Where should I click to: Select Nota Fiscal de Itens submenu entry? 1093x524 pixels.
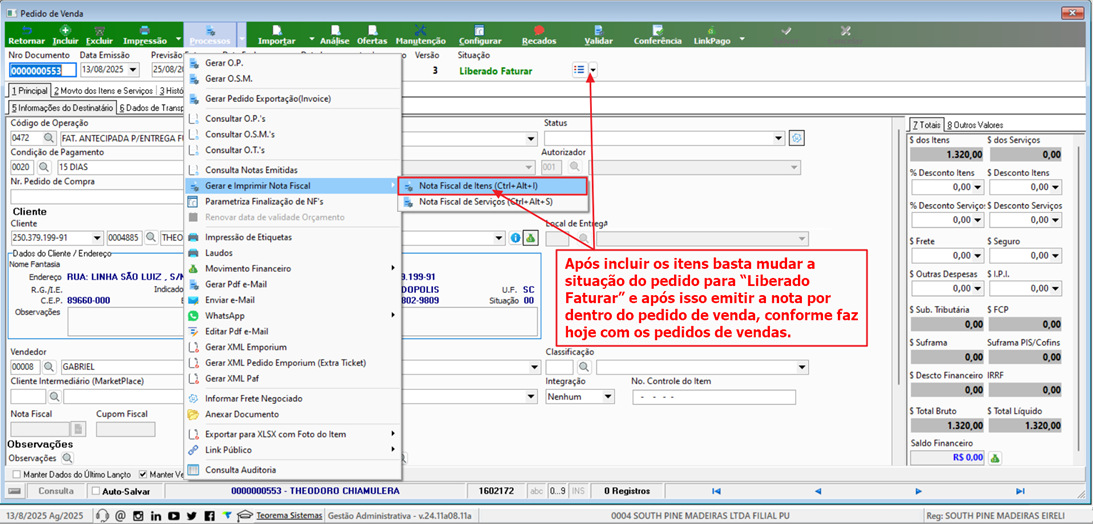(x=492, y=186)
